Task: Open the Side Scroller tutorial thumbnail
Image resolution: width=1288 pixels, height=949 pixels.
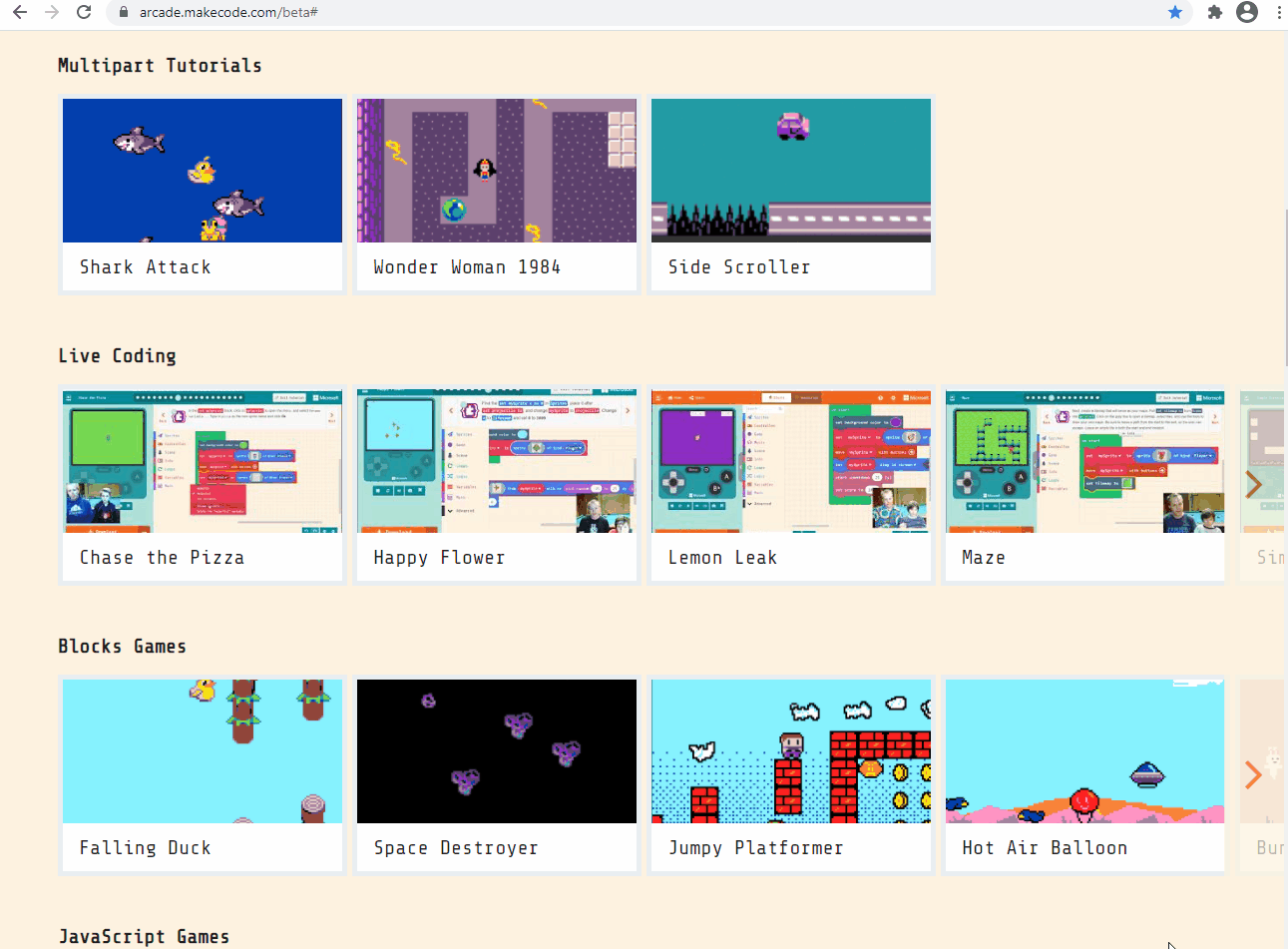Action: (790, 170)
